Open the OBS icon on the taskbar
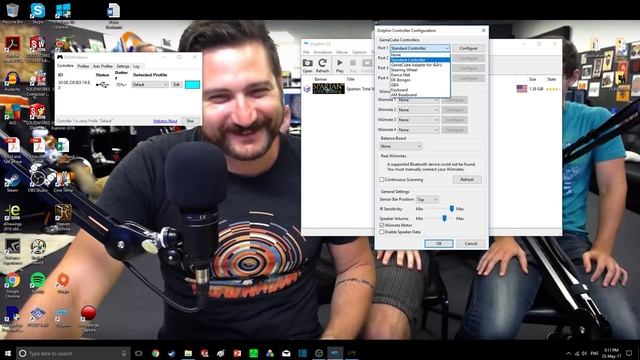 coord(319,353)
